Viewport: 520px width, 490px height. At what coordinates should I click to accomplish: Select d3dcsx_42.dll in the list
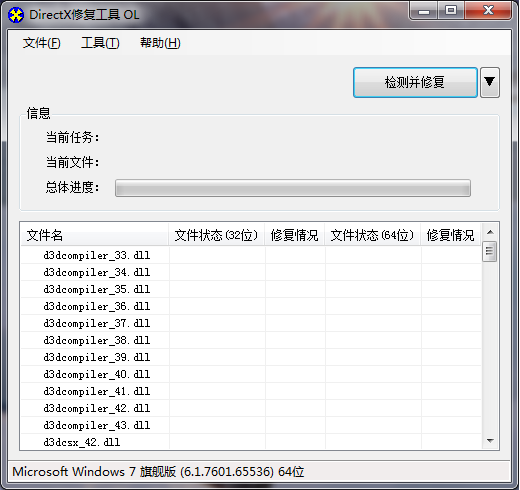(251, 442)
